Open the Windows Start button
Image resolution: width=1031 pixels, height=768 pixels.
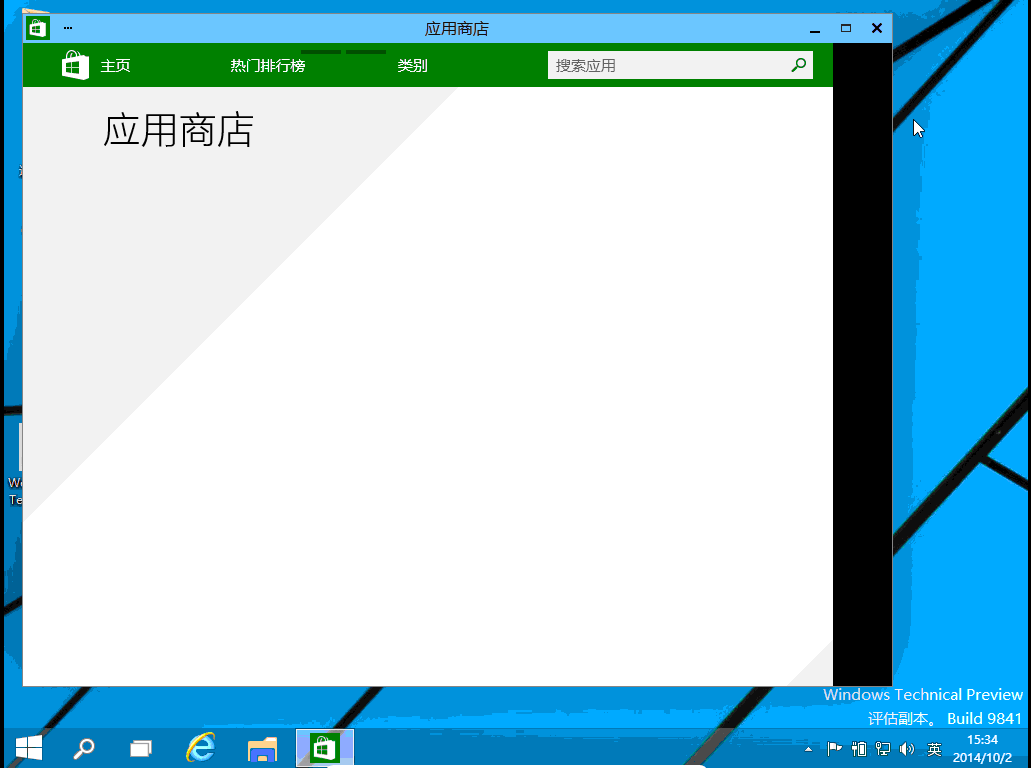coord(28,748)
